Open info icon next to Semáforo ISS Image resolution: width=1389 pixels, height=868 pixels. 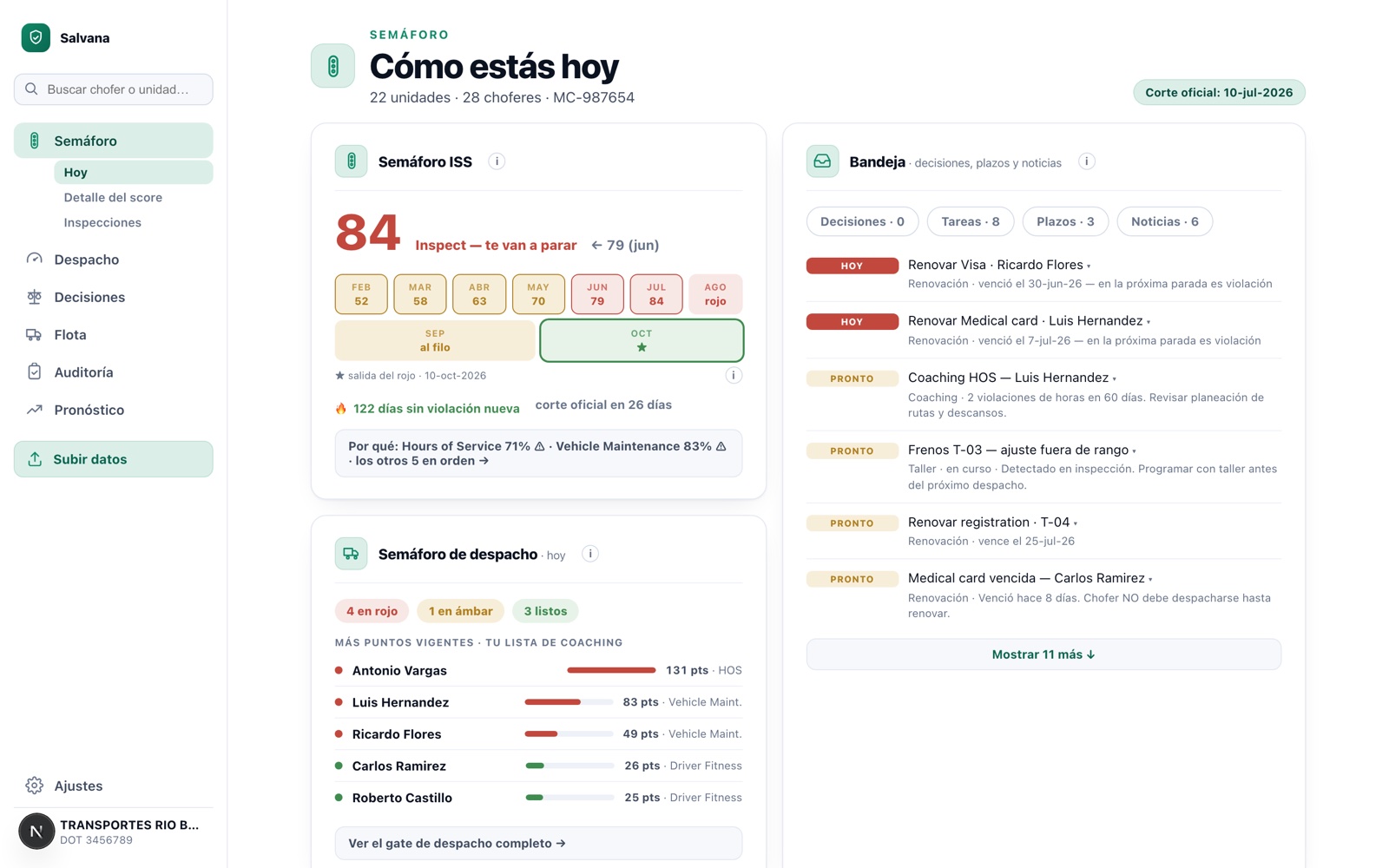497,161
